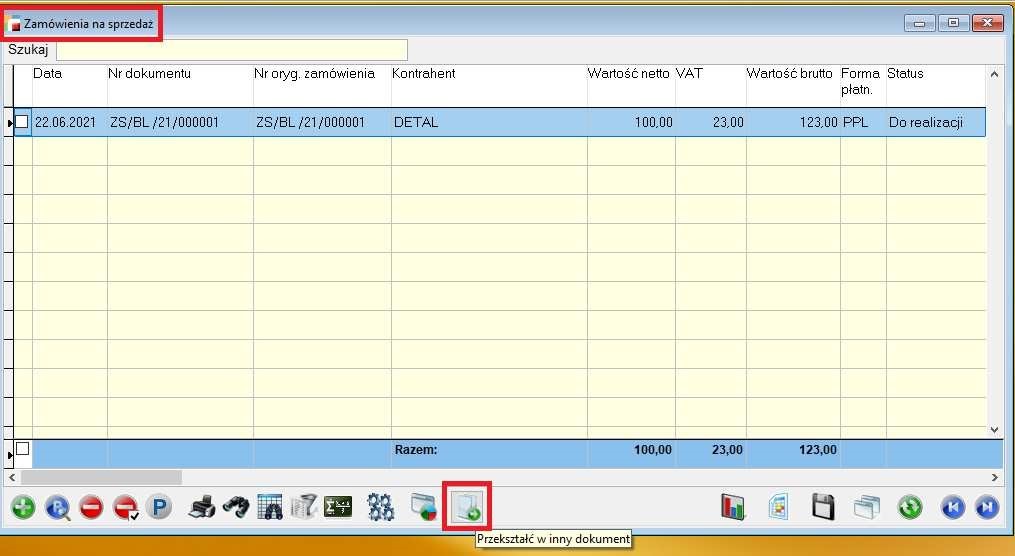
Task: Go to the last record with blue next icon
Action: (x=987, y=507)
